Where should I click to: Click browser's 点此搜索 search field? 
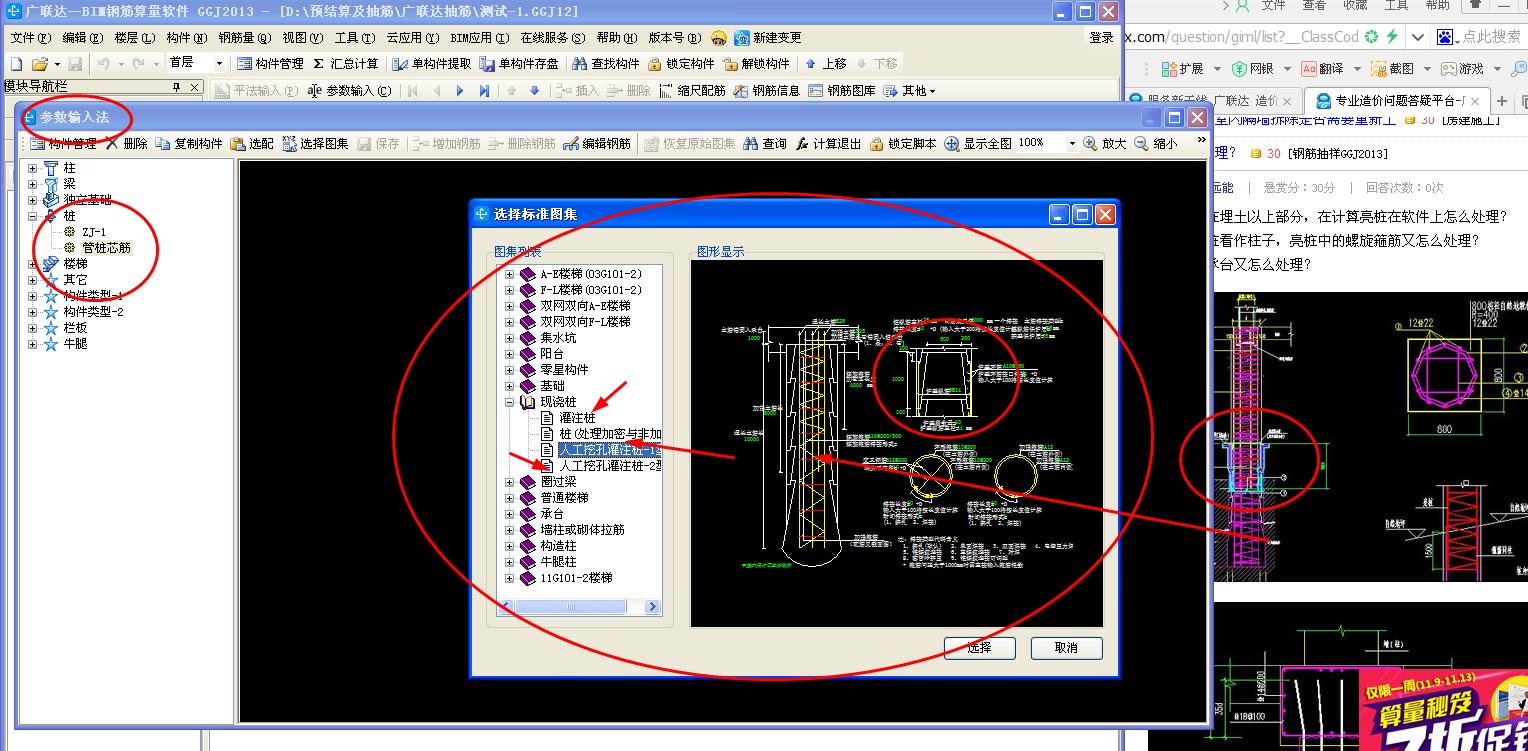point(1490,37)
